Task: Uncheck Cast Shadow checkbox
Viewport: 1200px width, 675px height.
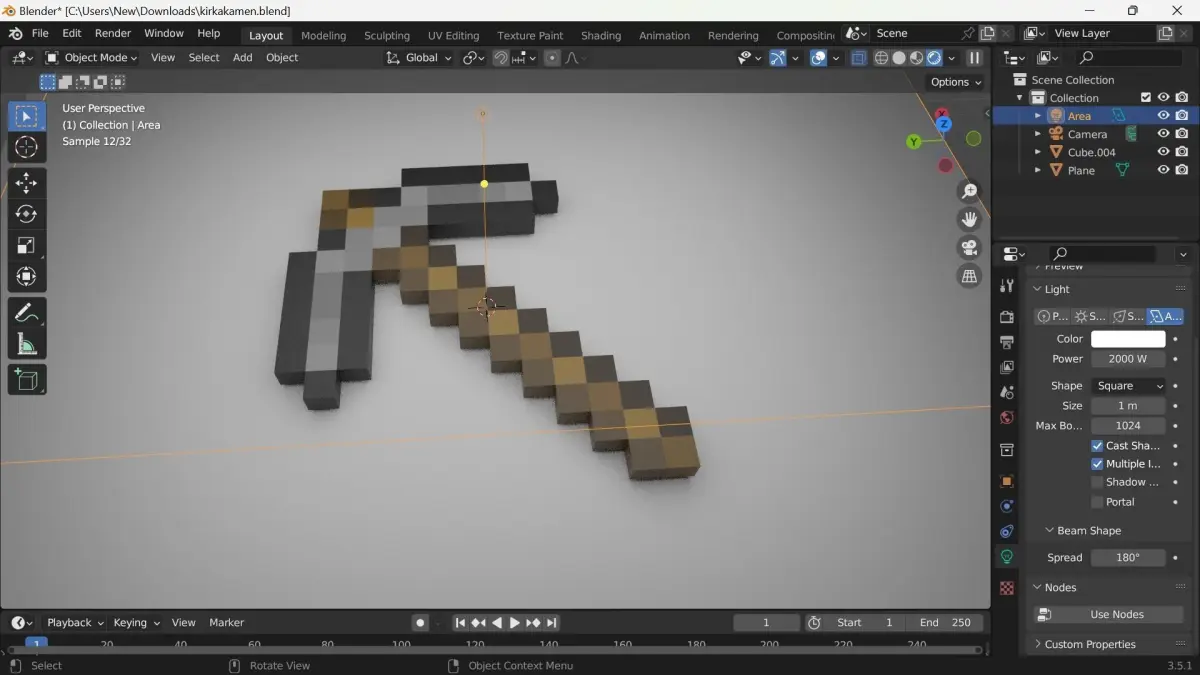Action: (x=1097, y=446)
